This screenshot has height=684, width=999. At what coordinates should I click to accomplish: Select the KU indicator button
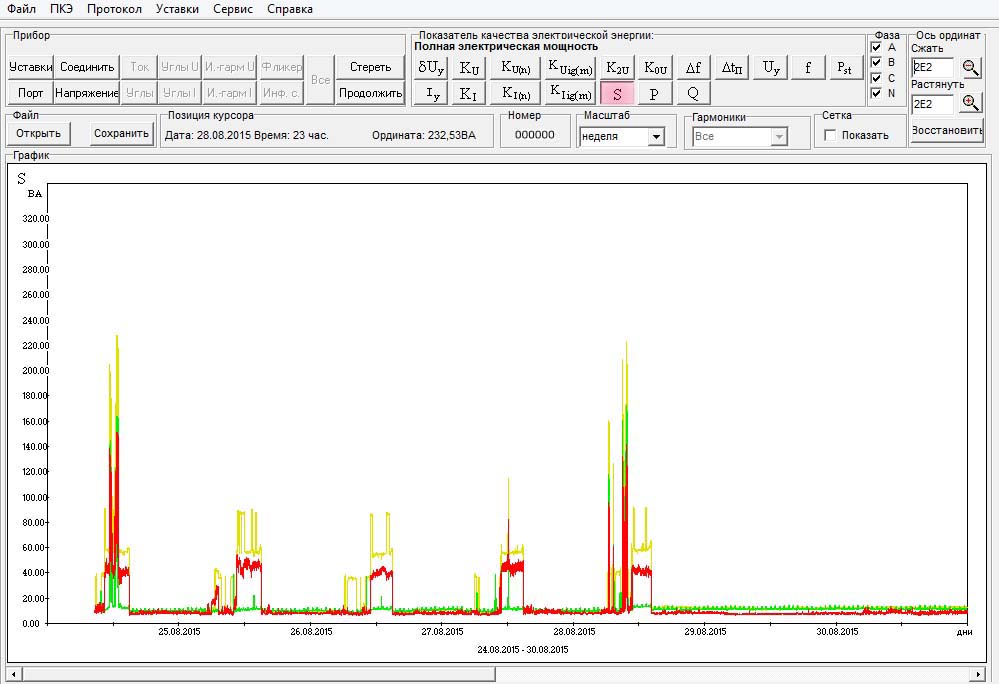(469, 68)
